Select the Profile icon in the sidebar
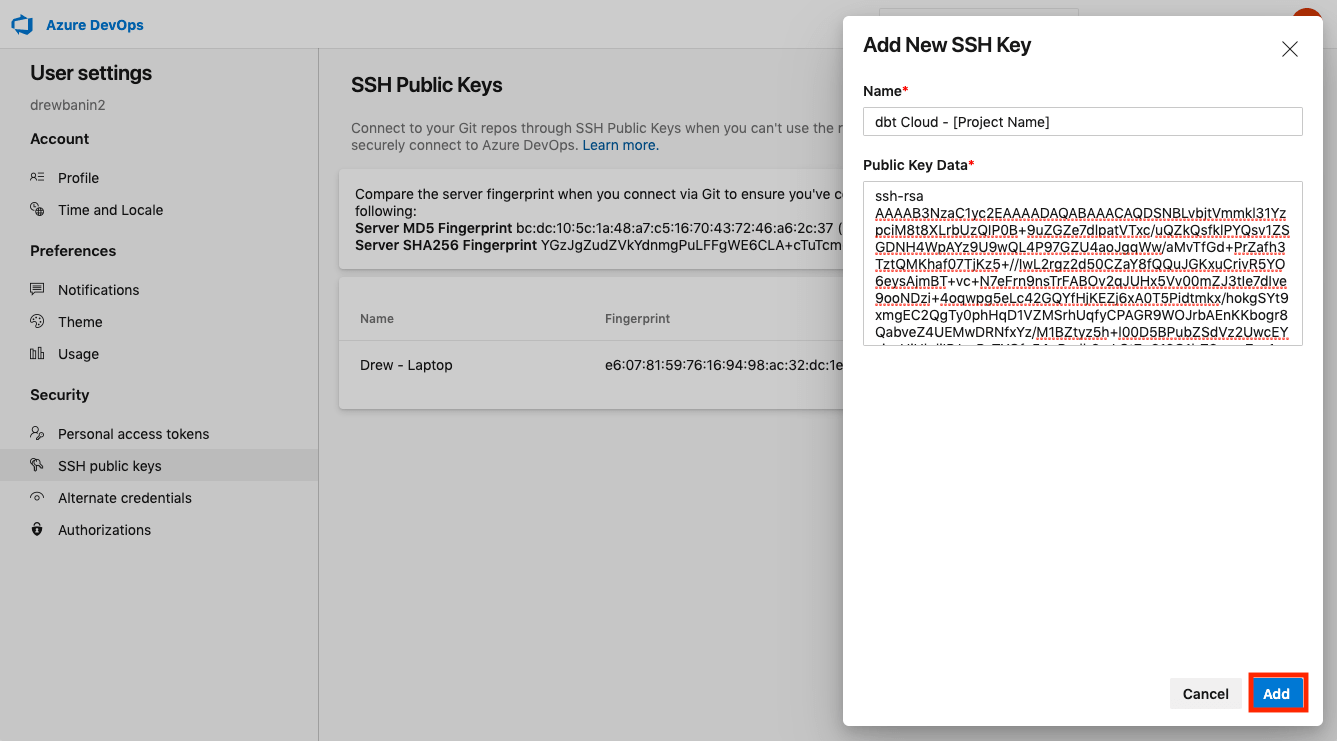Screen dimensions: 1337x741 point(37,177)
